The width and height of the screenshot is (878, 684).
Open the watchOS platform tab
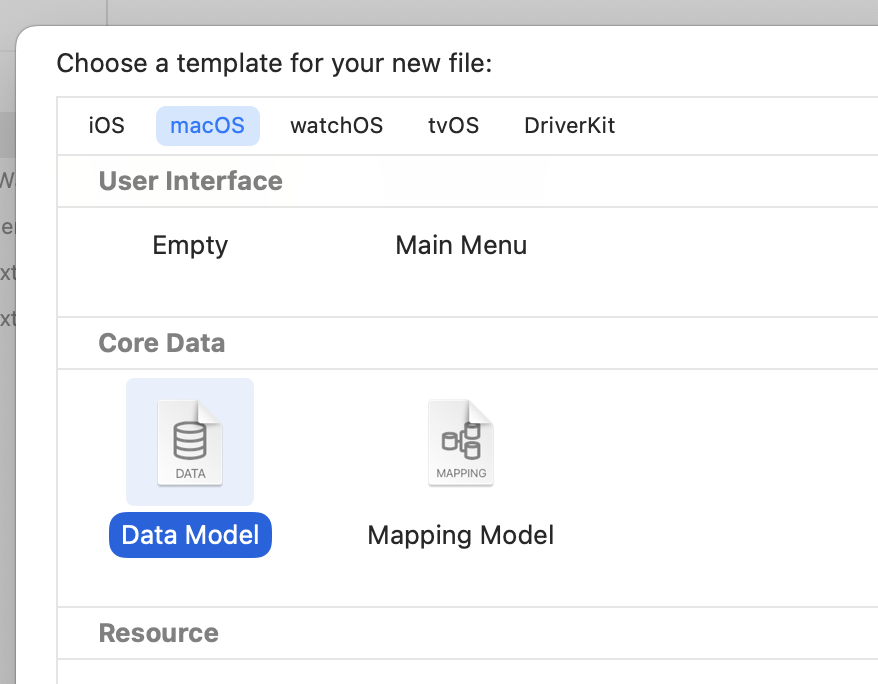pyautogui.click(x=337, y=125)
